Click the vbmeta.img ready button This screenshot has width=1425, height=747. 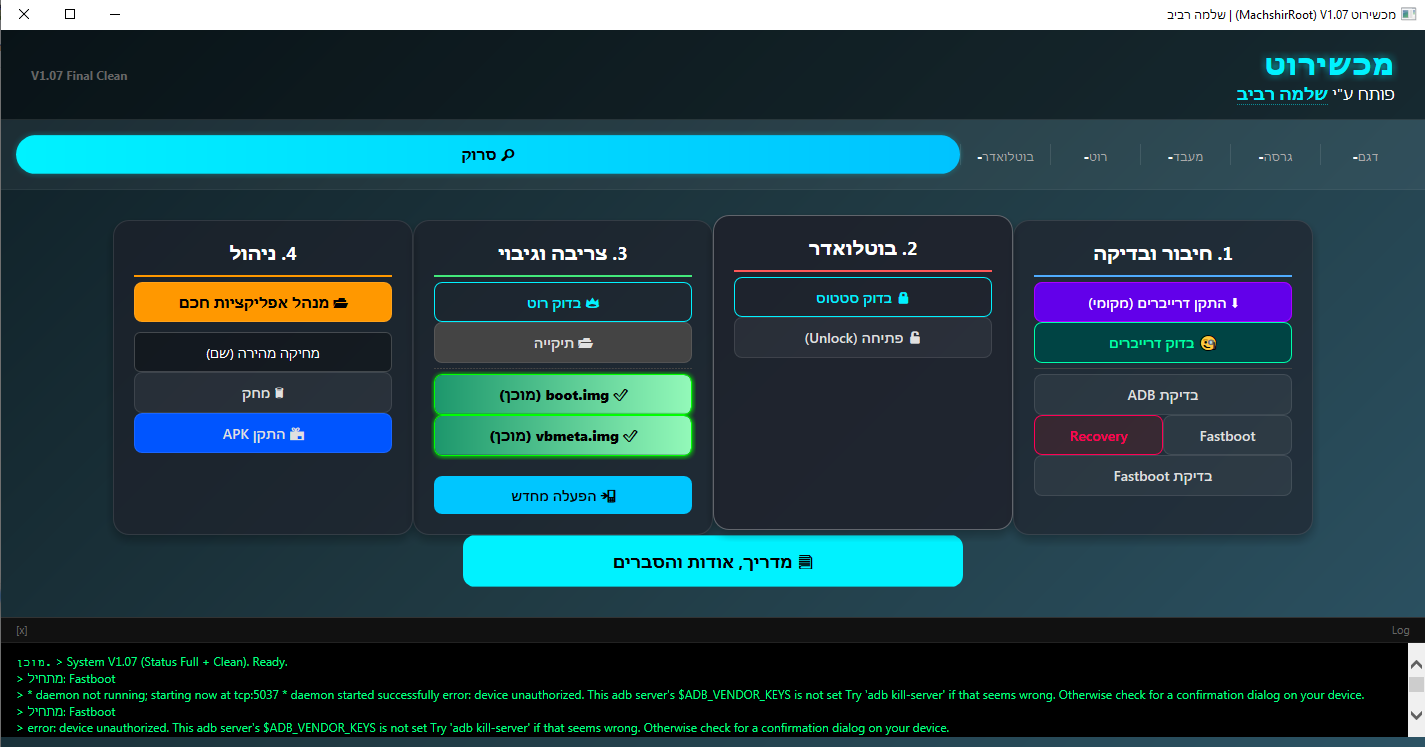[x=562, y=436]
